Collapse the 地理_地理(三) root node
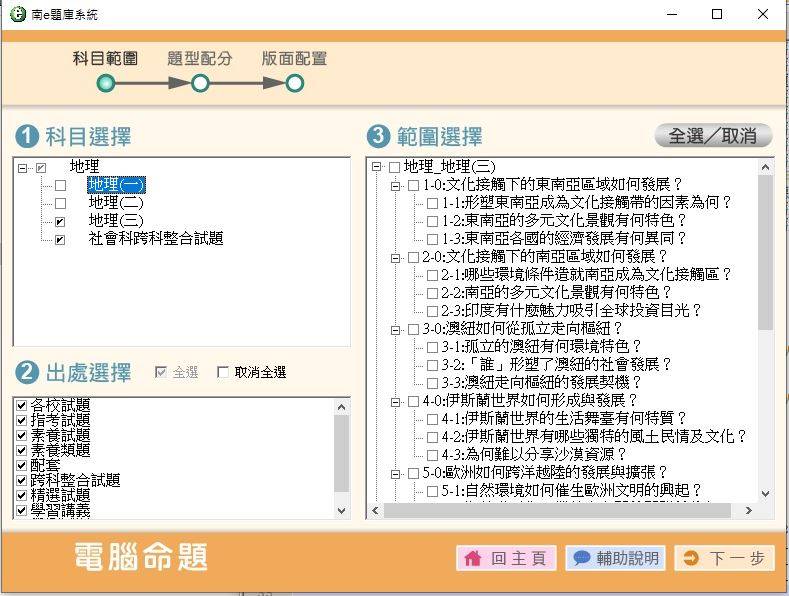Screen dimensions: 789x596 point(376,167)
